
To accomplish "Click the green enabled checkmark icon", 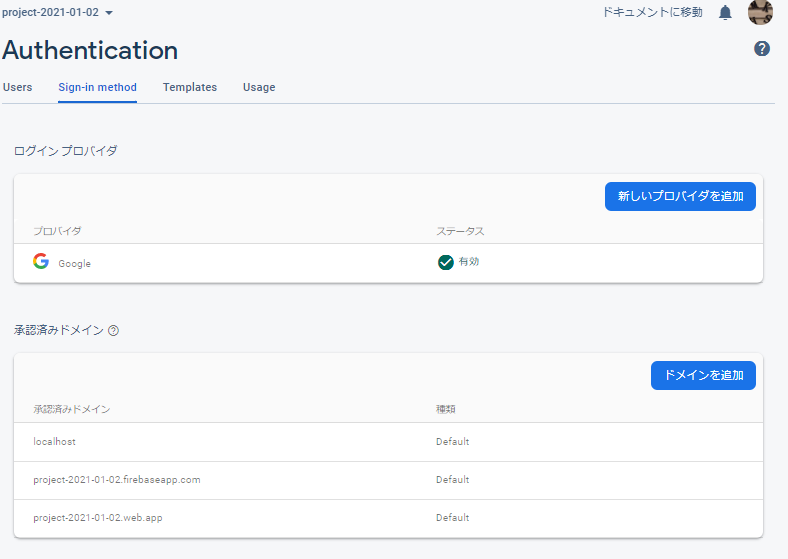I will point(445,262).
